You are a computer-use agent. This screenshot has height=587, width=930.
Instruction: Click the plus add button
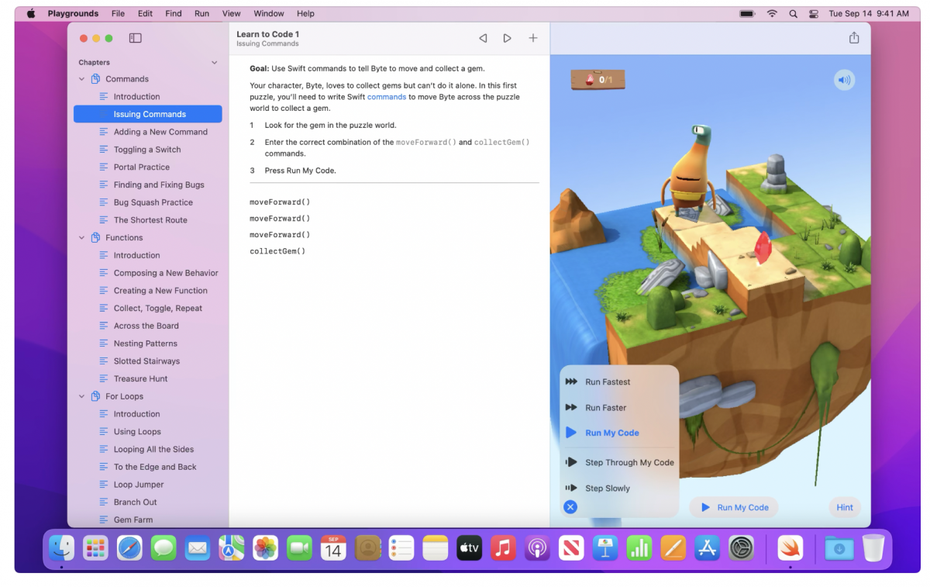pos(533,38)
